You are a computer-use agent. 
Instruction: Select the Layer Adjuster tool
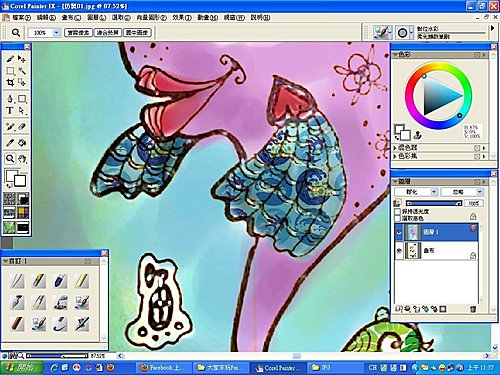pyautogui.click(x=22, y=59)
